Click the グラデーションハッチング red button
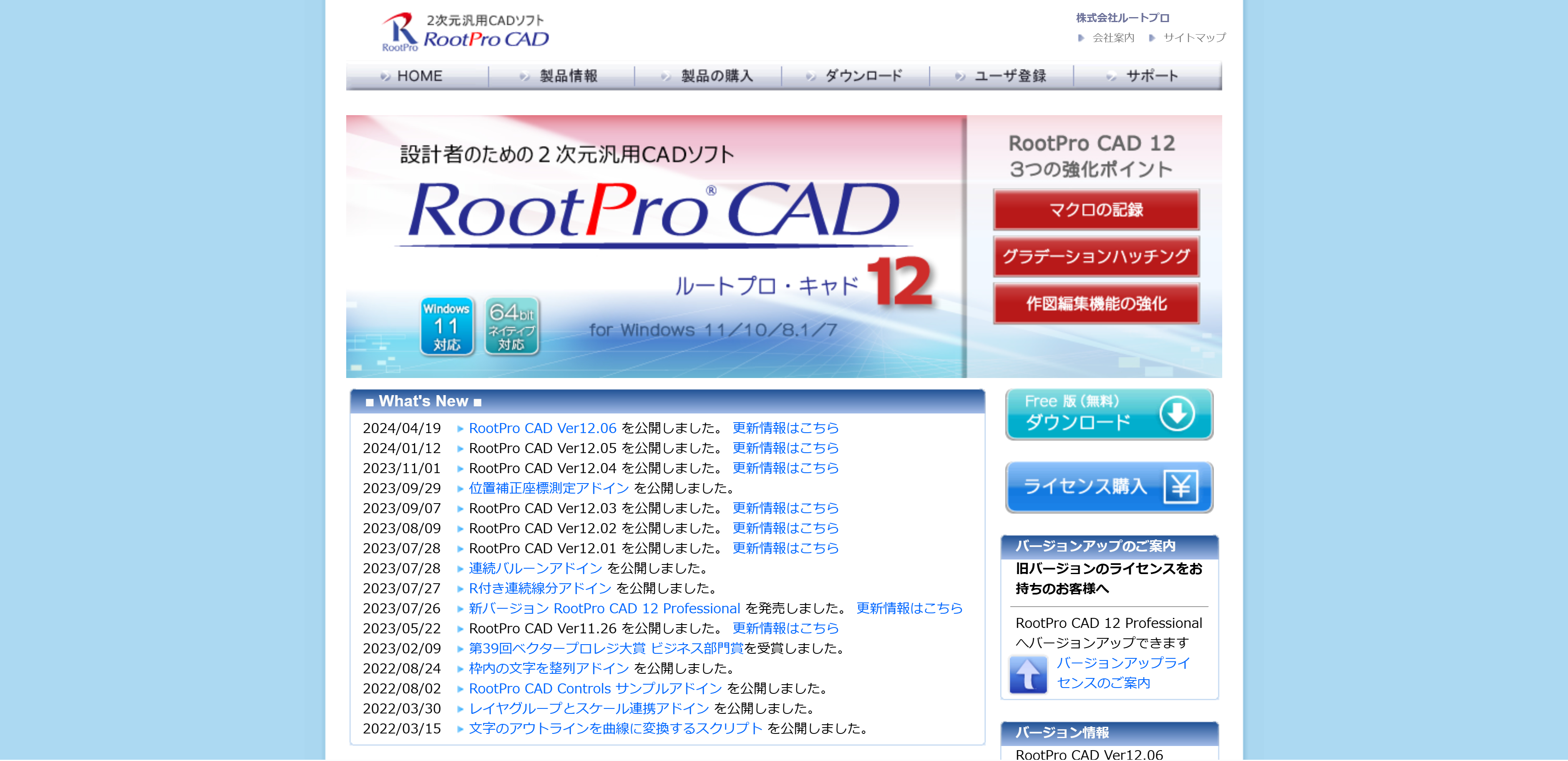The image size is (1568, 761). (x=1096, y=256)
